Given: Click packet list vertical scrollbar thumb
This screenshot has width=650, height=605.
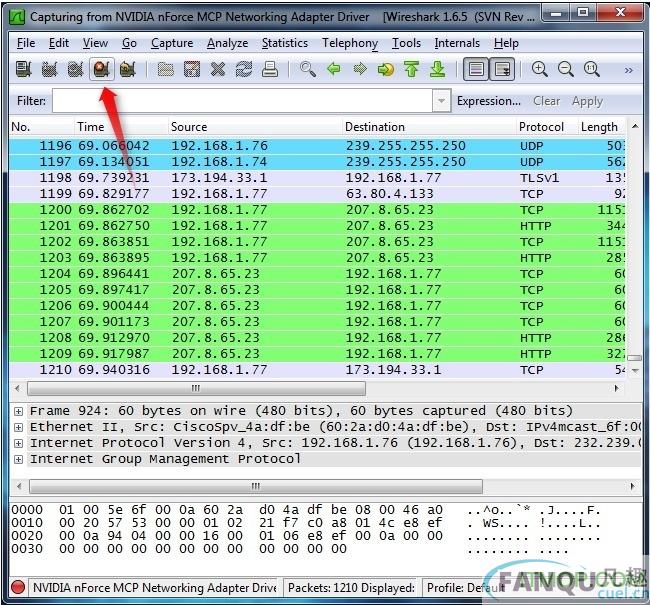Looking at the screenshot, I should pos(635,358).
